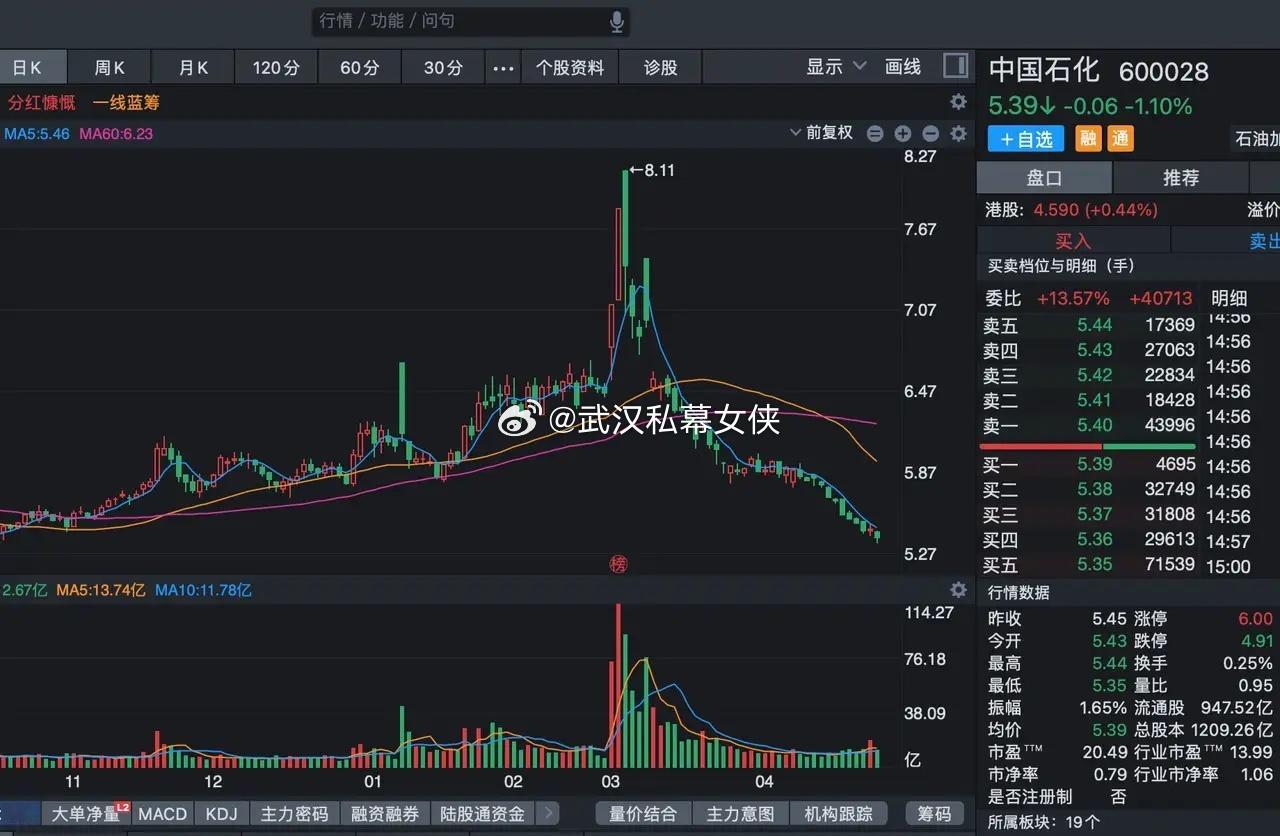Open the volume pane settings gear
This screenshot has height=836, width=1280.
tap(958, 591)
